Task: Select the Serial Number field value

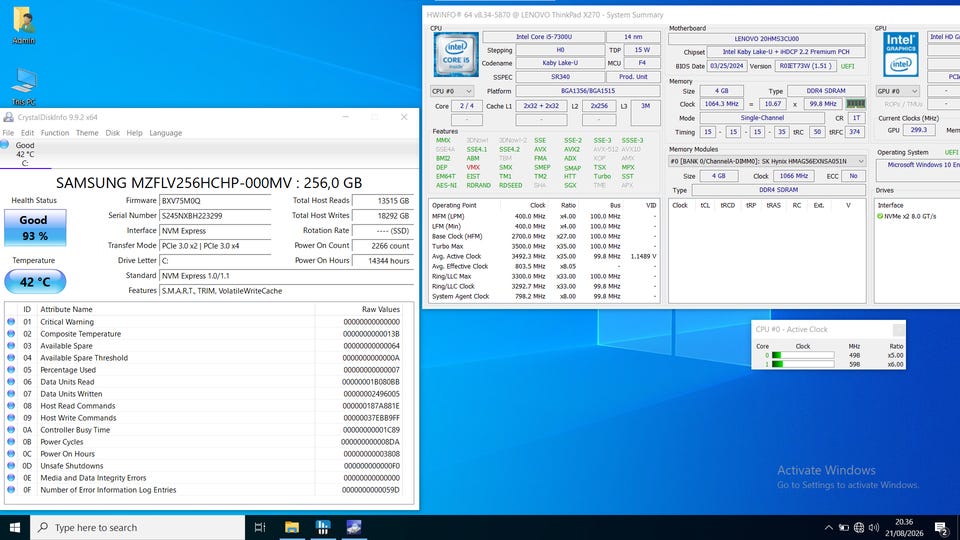Action: (x=215, y=216)
